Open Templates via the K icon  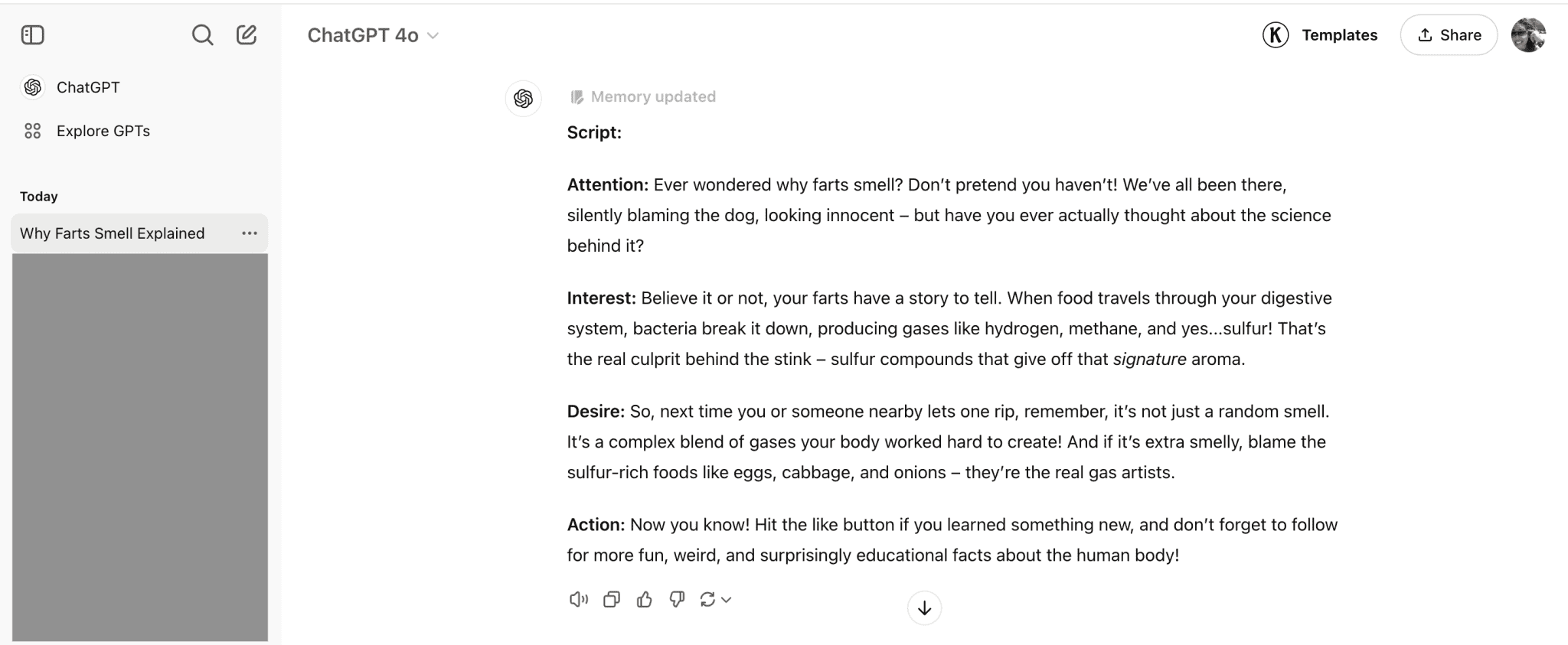[1275, 34]
